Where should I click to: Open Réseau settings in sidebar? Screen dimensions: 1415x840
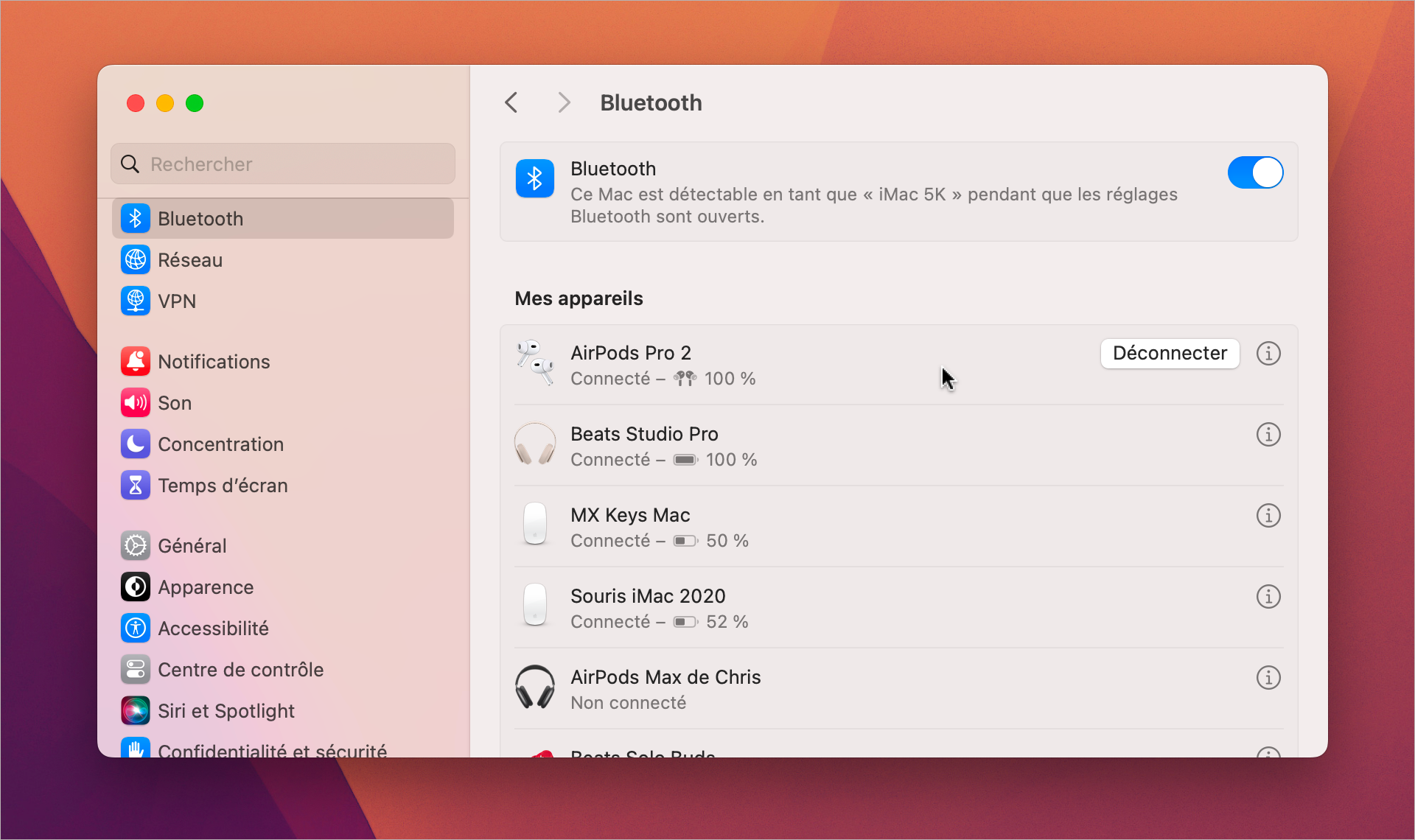click(x=190, y=260)
